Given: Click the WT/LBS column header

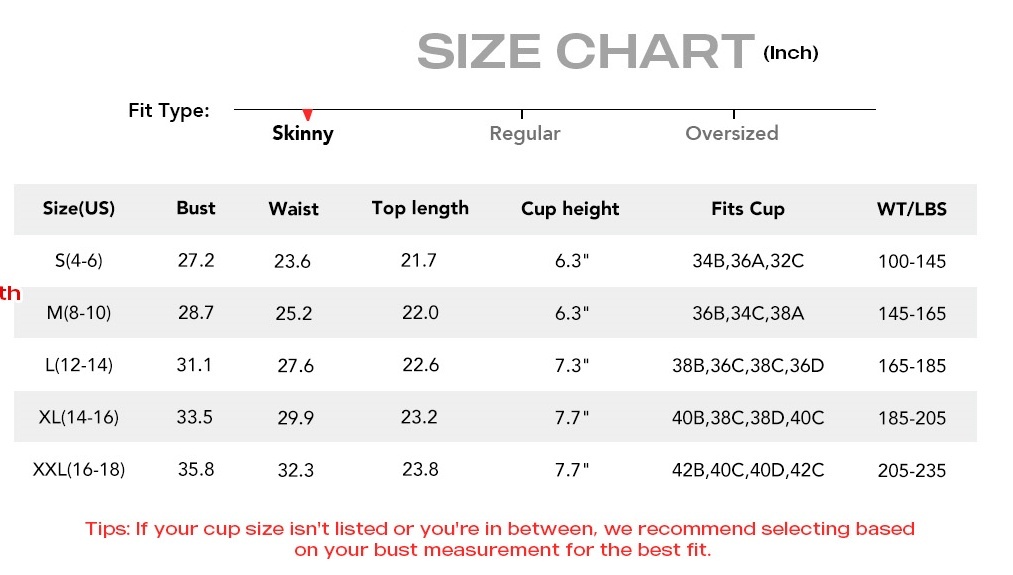Looking at the screenshot, I should (x=912, y=209).
